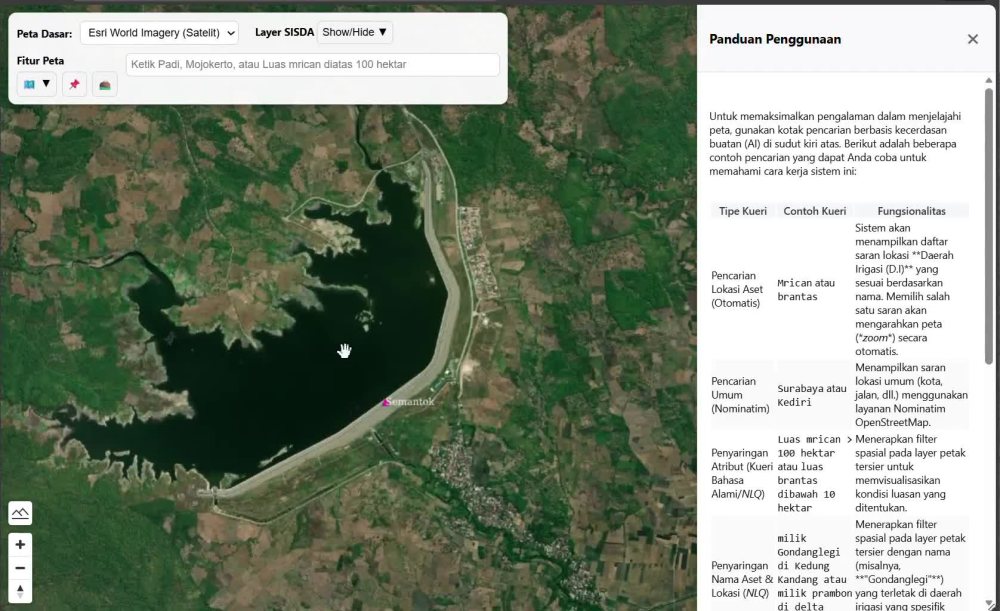The width and height of the screenshot is (1000, 611).
Task: Select 'Mrican atau brantas' example query
Action: (x=806, y=290)
